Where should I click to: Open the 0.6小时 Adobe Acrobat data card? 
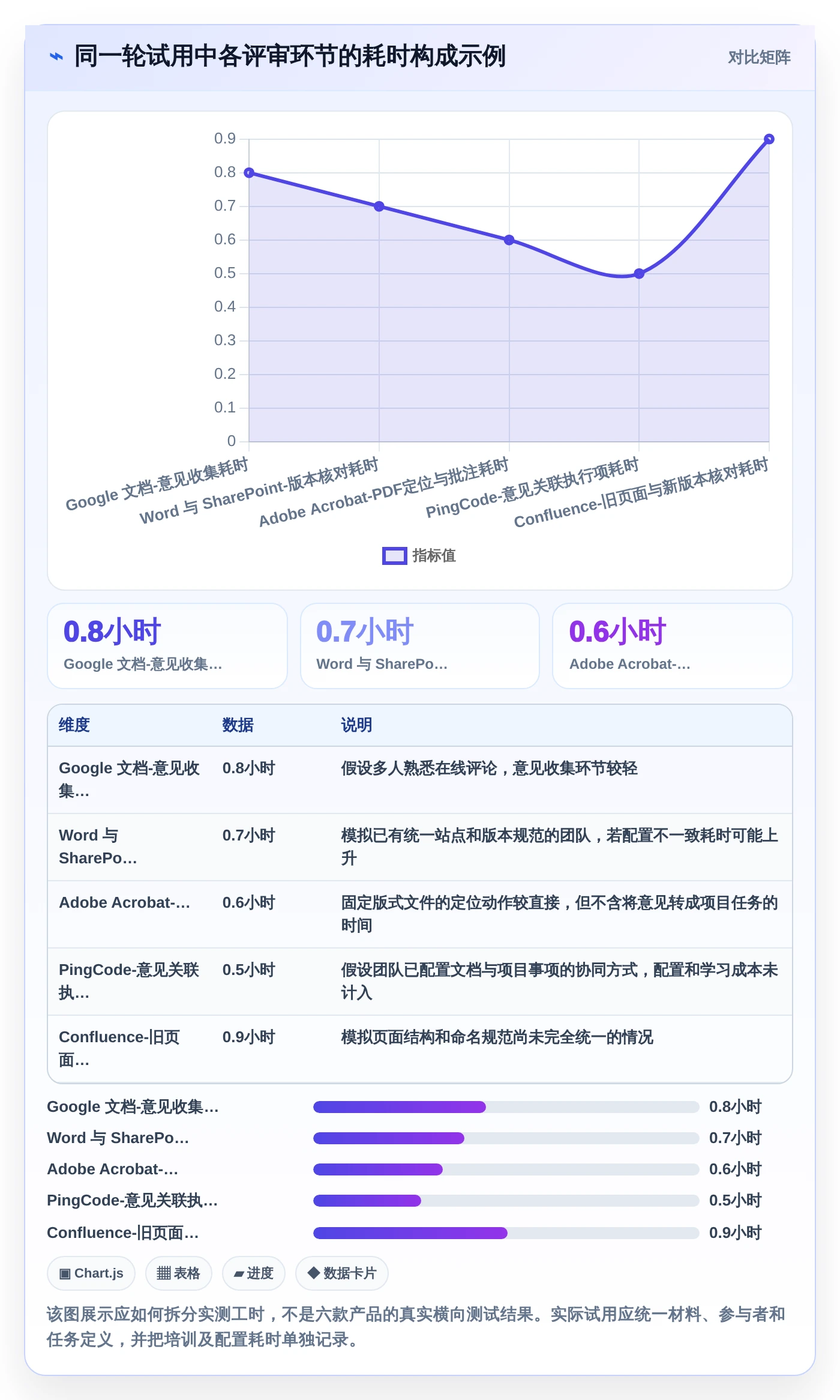pyautogui.click(x=673, y=646)
